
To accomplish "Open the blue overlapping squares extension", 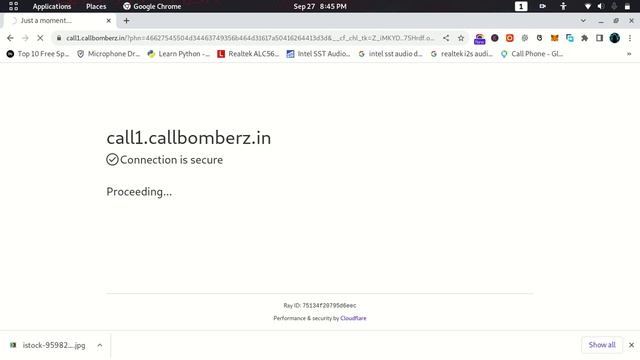I will tap(570, 38).
